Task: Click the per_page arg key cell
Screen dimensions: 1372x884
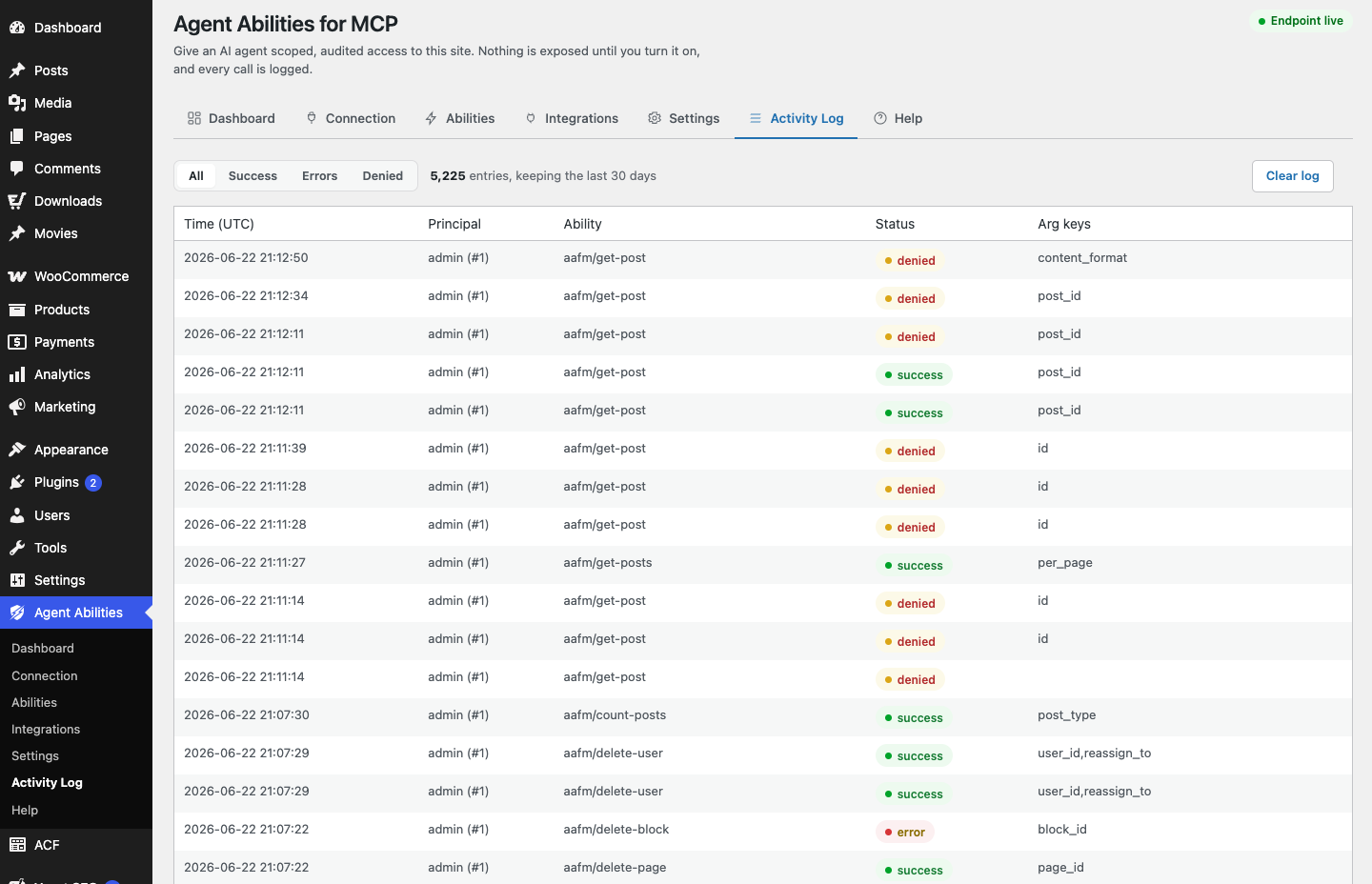Action: tap(1065, 563)
